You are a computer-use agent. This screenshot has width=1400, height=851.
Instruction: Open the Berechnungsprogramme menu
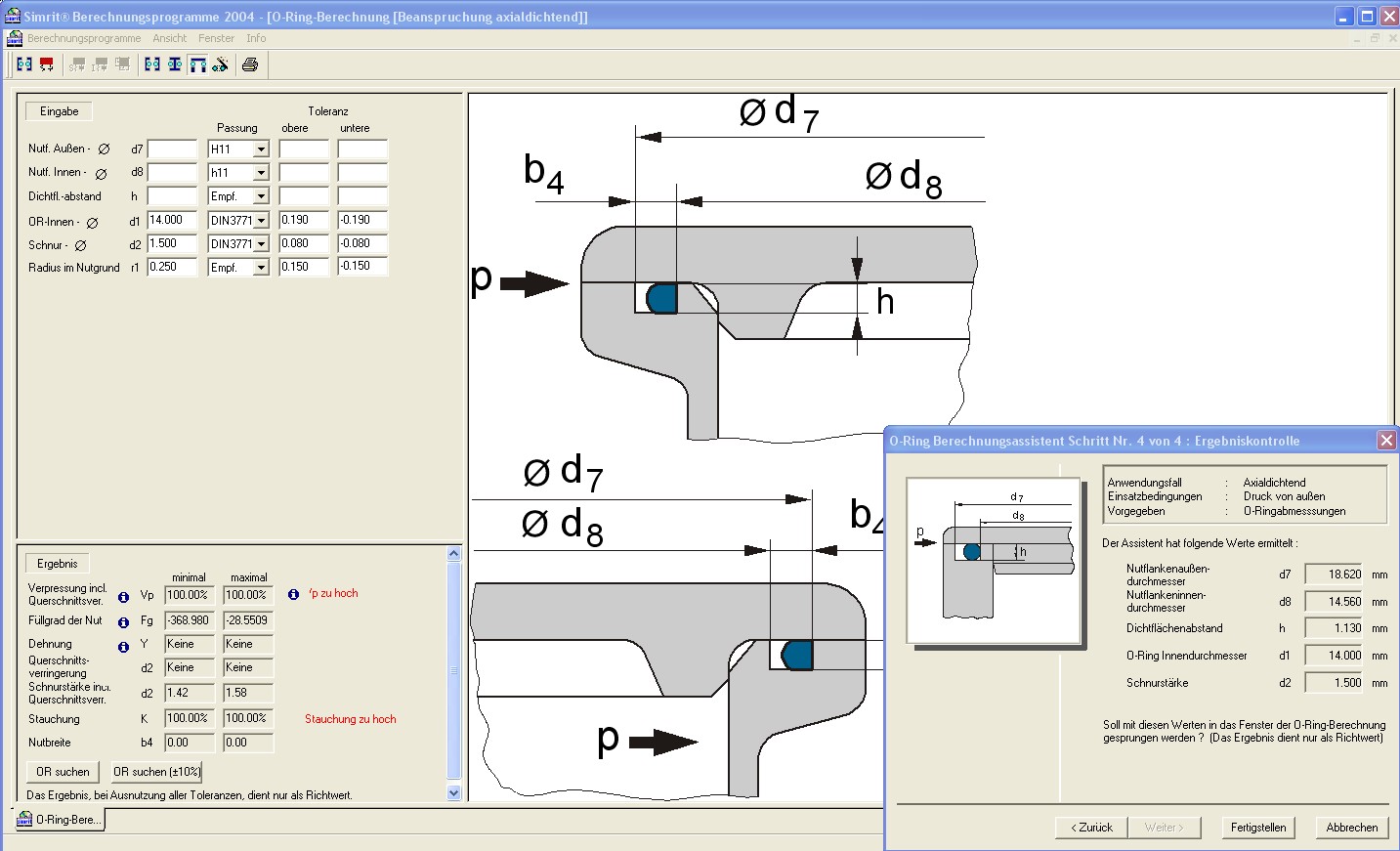point(84,38)
